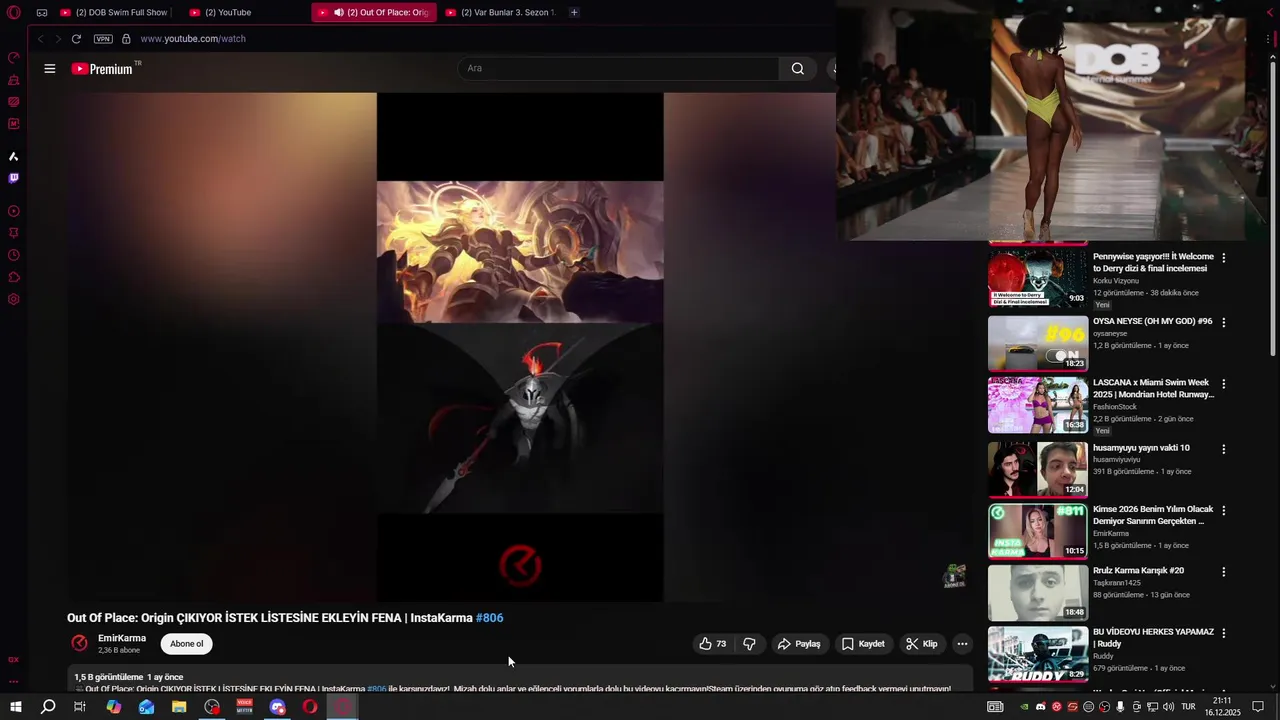Open Discord tray icon
This screenshot has width=1280, height=720.
pyautogui.click(x=1040, y=707)
